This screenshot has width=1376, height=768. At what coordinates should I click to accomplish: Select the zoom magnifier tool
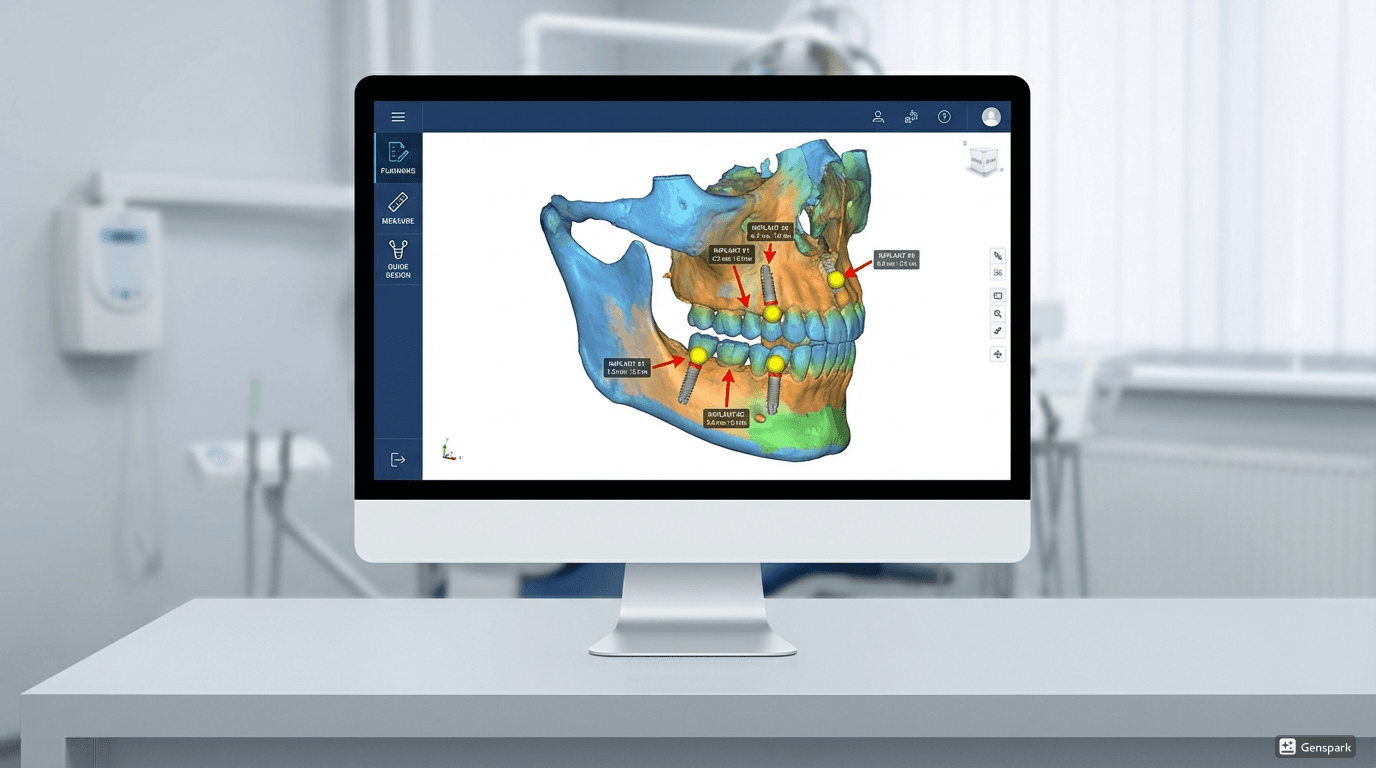pos(998,314)
